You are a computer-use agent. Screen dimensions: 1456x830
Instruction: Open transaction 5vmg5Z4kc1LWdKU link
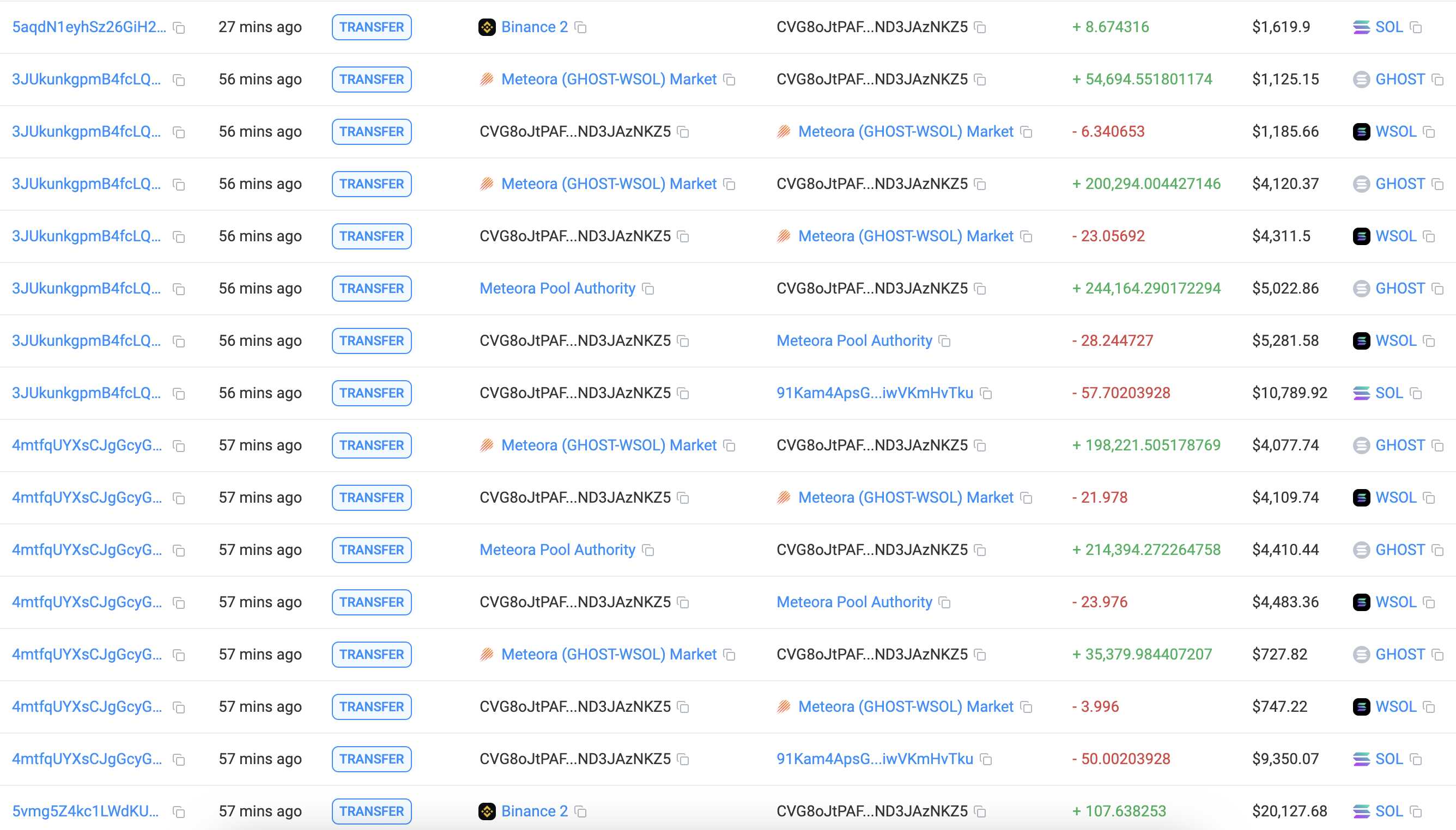click(86, 811)
